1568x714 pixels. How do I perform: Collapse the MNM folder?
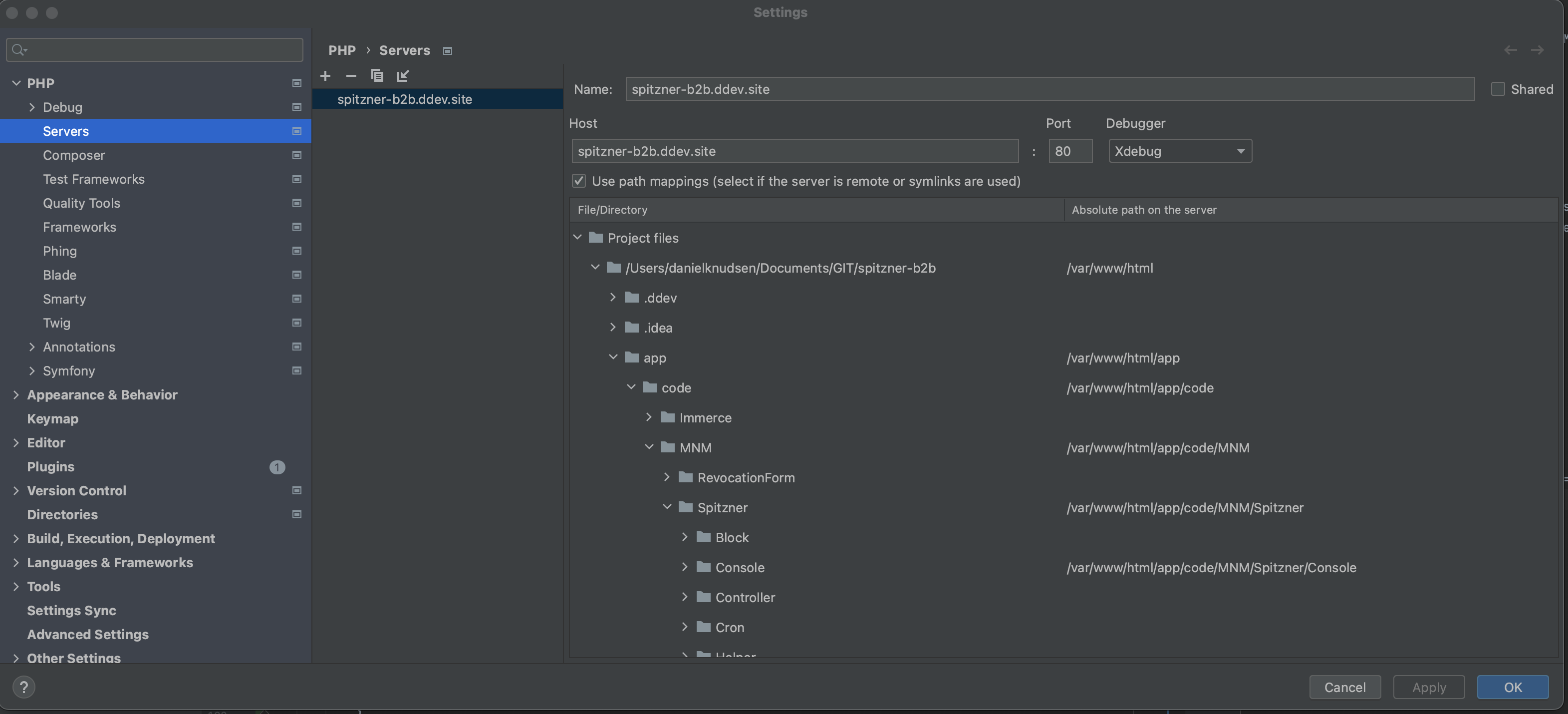649,448
